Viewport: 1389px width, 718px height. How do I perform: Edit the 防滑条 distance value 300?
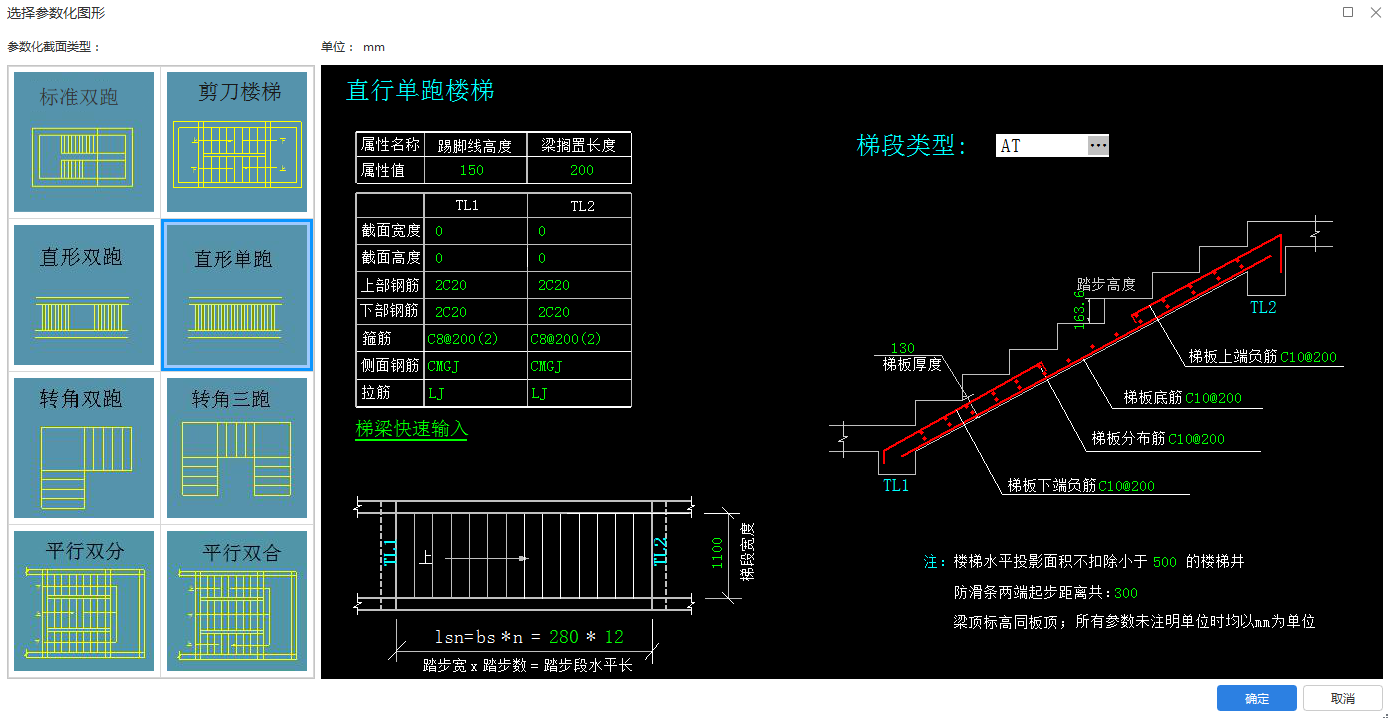point(1126,593)
